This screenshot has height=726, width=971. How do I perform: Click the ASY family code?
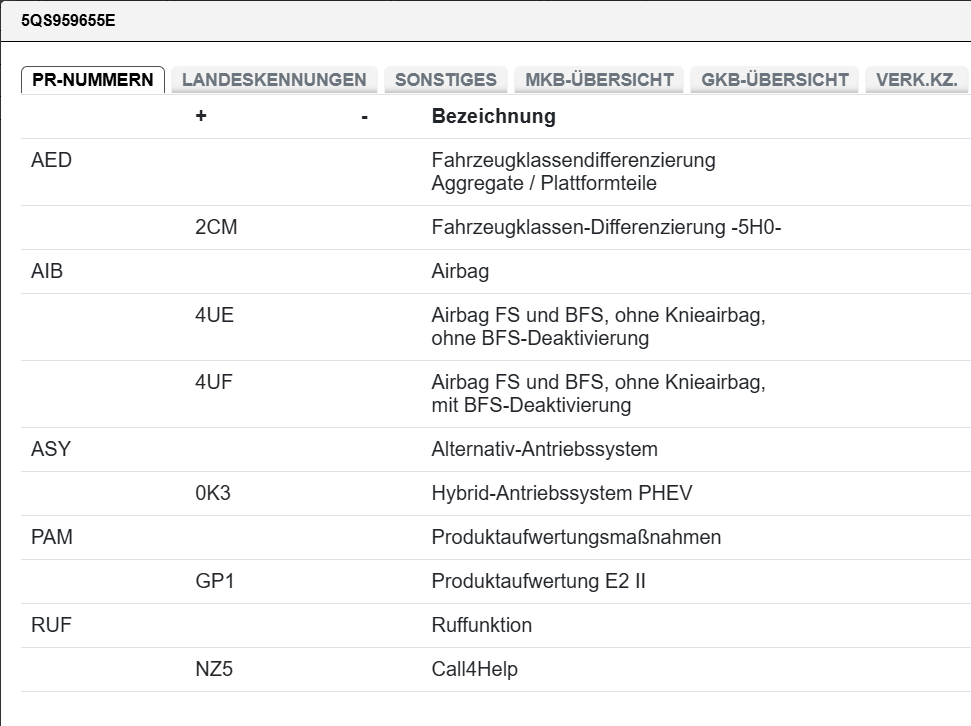pos(51,449)
